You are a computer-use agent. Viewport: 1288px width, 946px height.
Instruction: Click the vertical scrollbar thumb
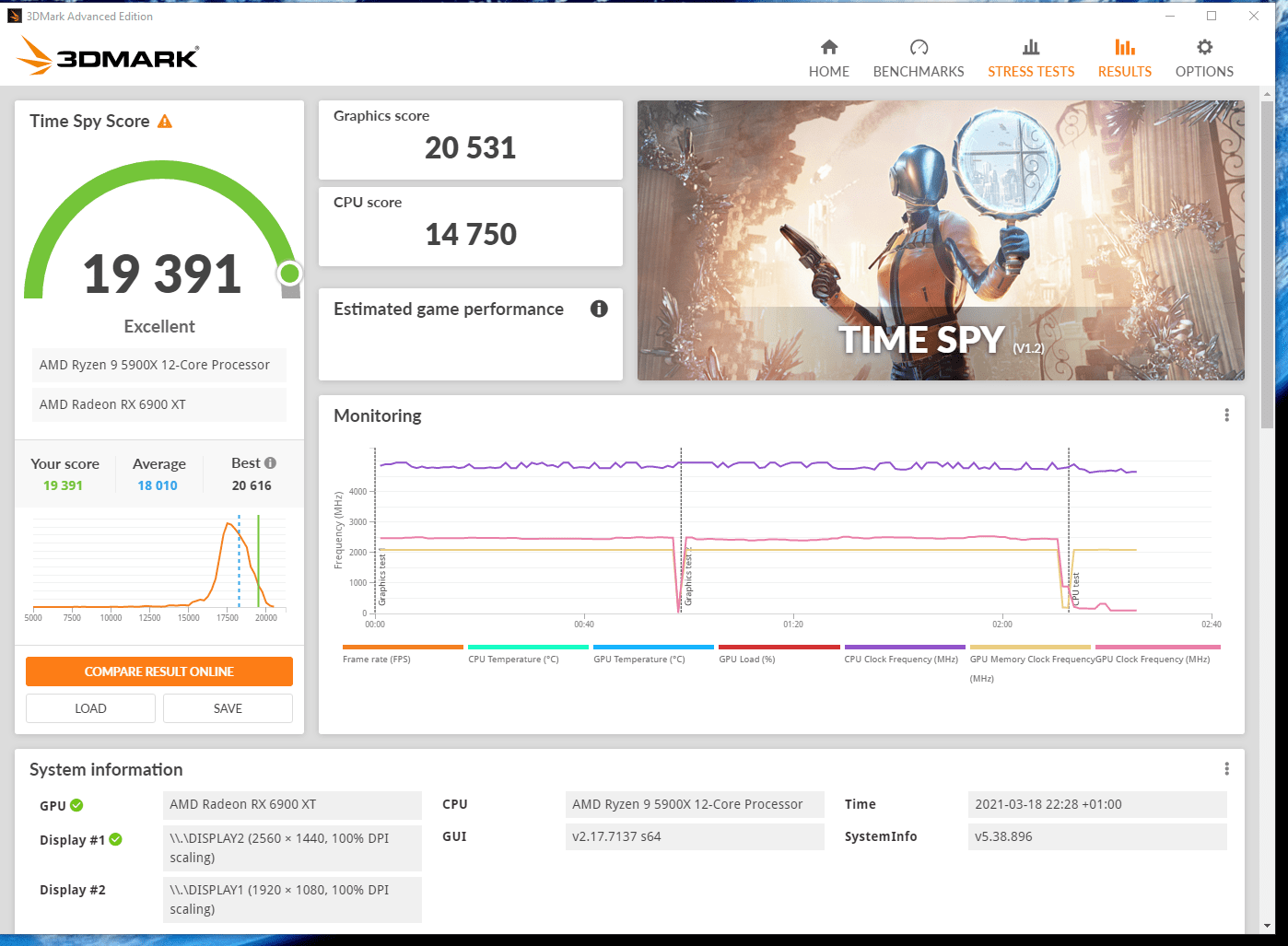[x=1268, y=263]
